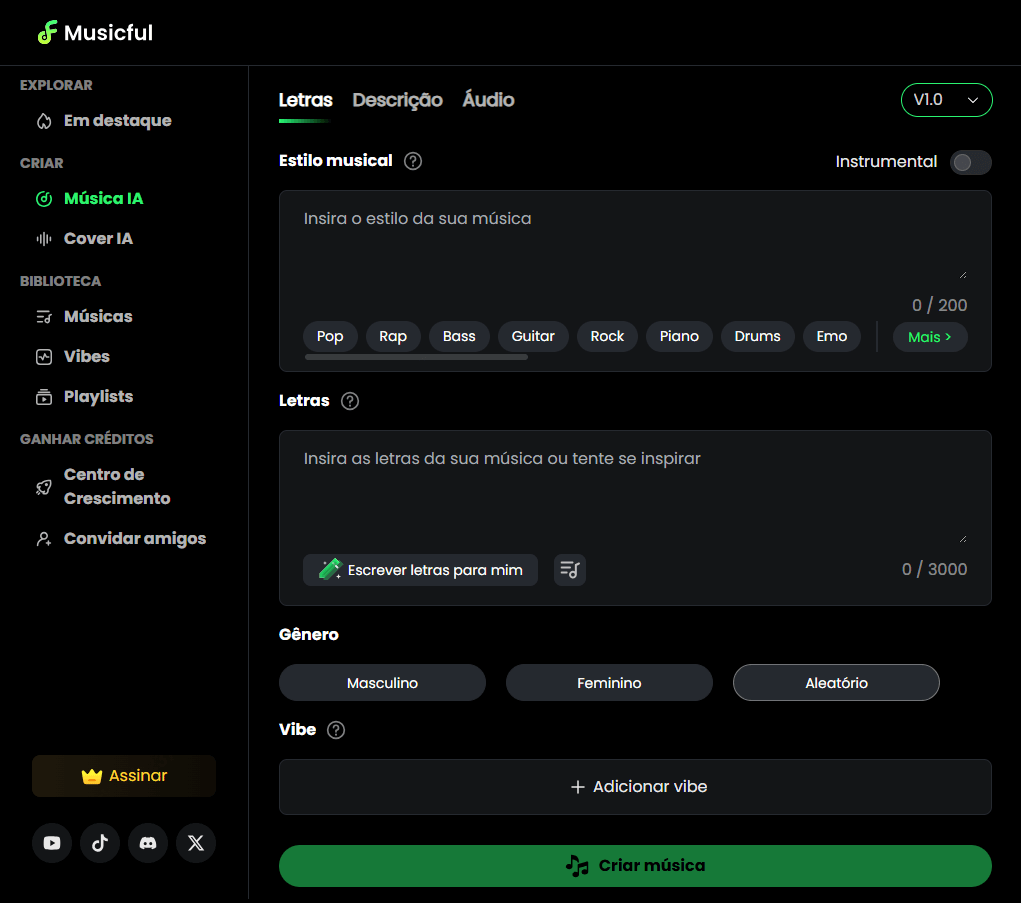Select Feminino as the voice gender
The image size is (1021, 903).
pyautogui.click(x=609, y=682)
